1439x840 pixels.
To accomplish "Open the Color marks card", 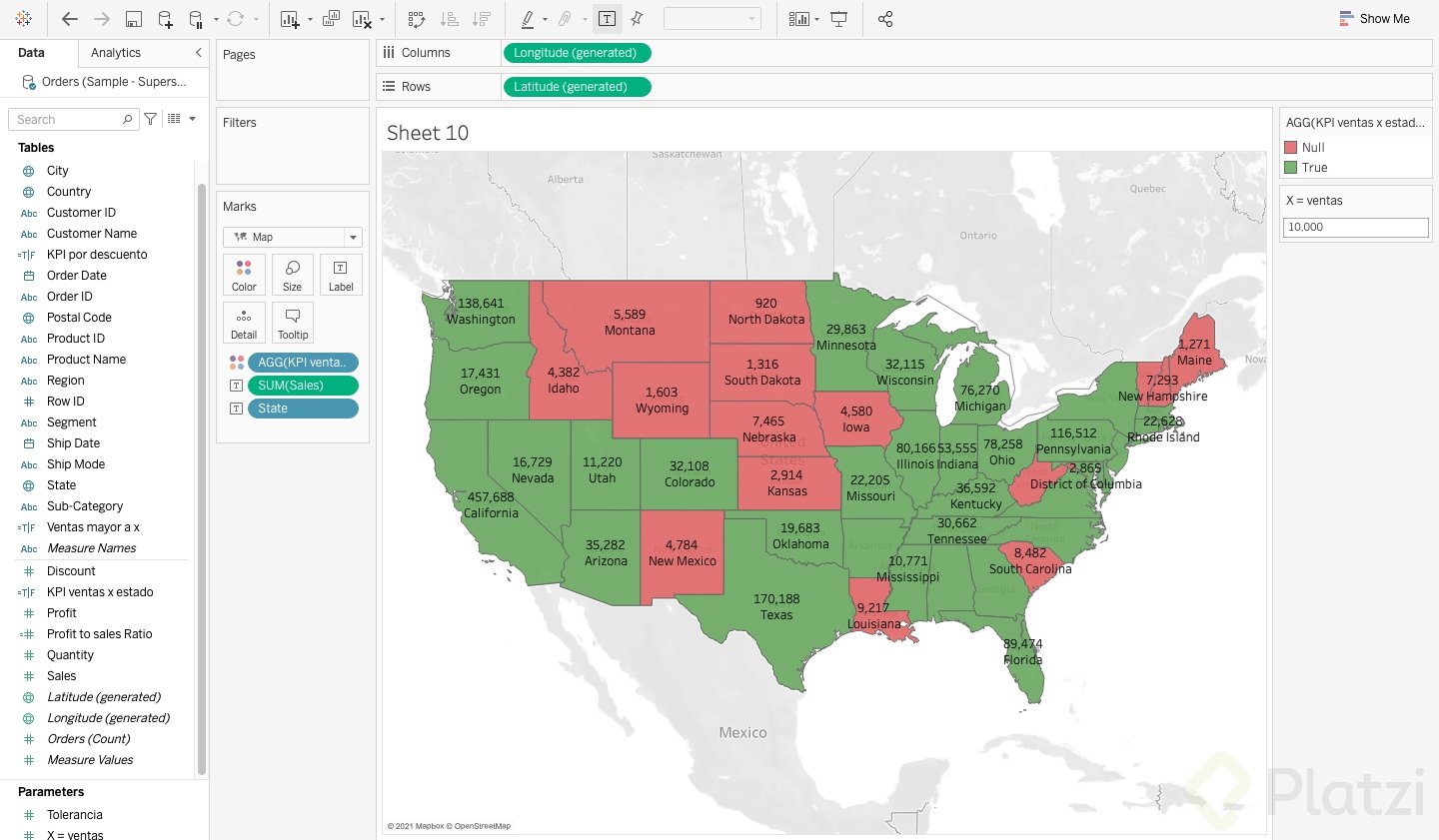I will click(244, 275).
